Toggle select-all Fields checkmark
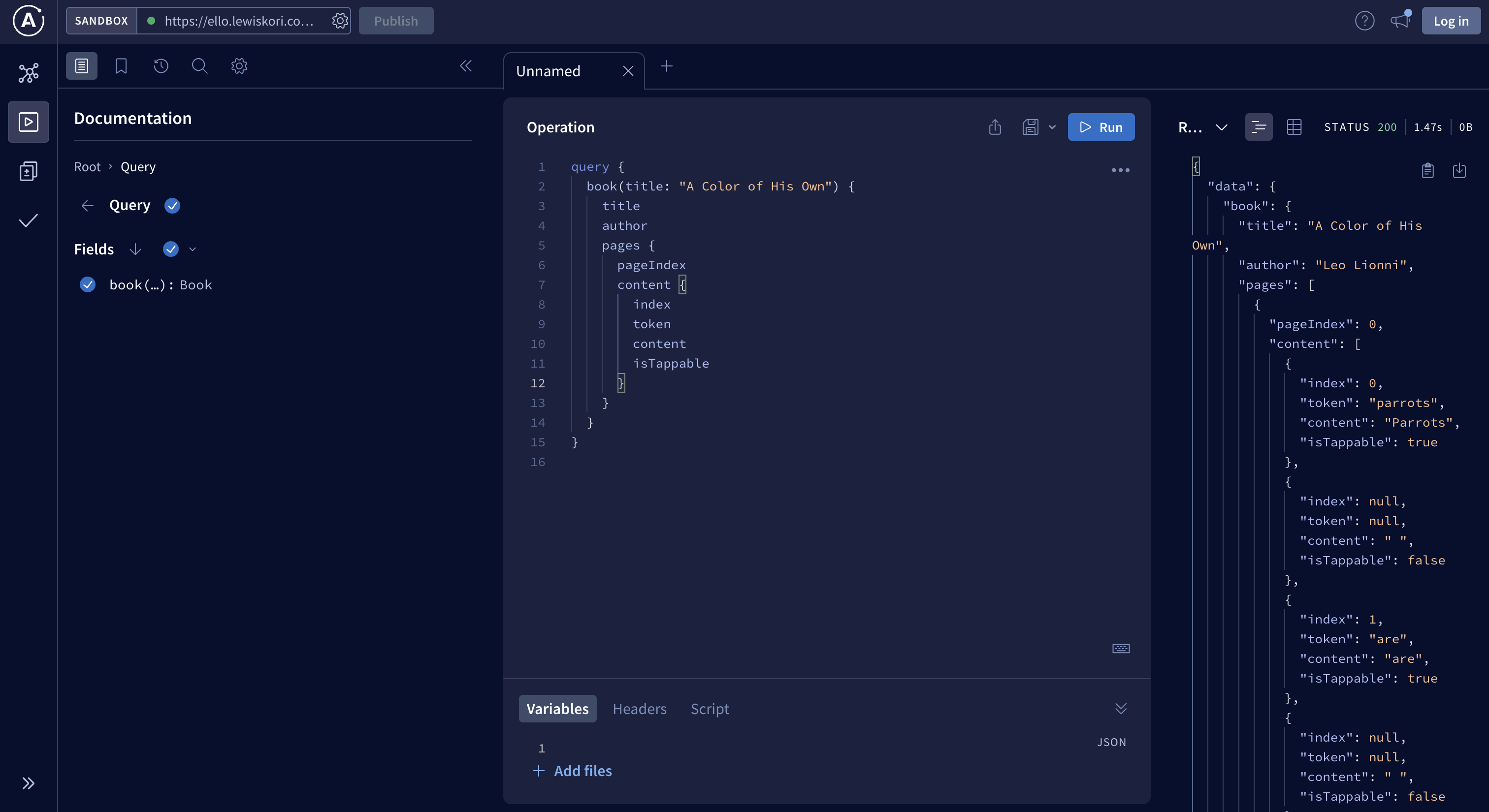Image resolution: width=1489 pixels, height=812 pixels. (170, 249)
